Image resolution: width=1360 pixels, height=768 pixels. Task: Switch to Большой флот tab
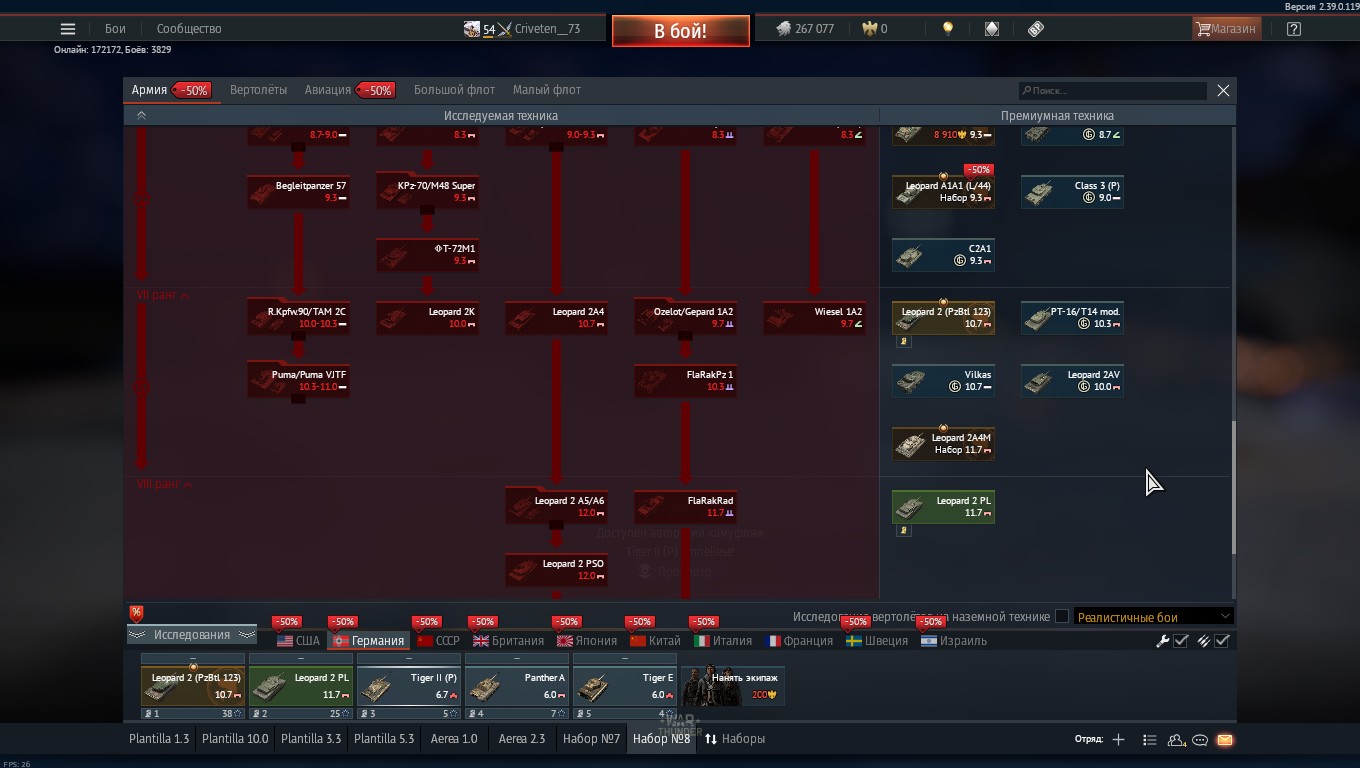(454, 90)
